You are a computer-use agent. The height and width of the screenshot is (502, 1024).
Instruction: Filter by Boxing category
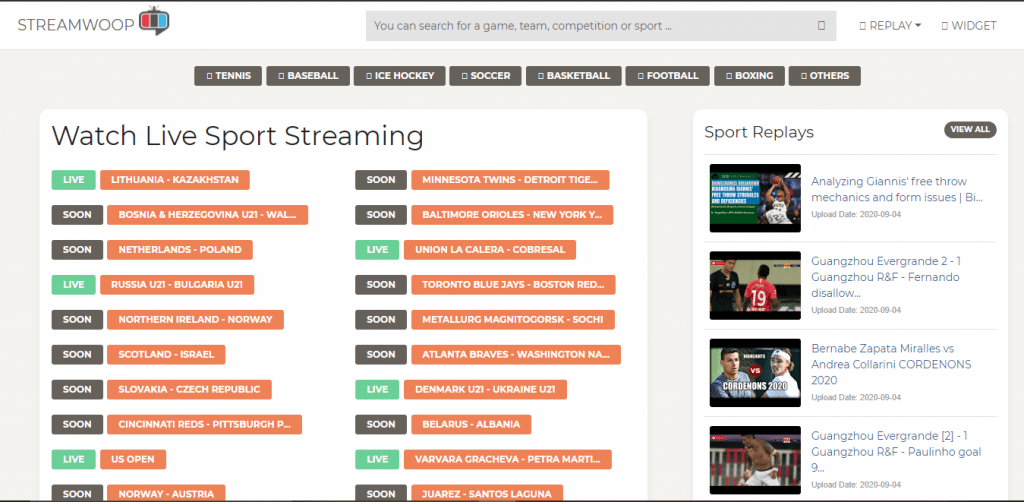coord(749,76)
